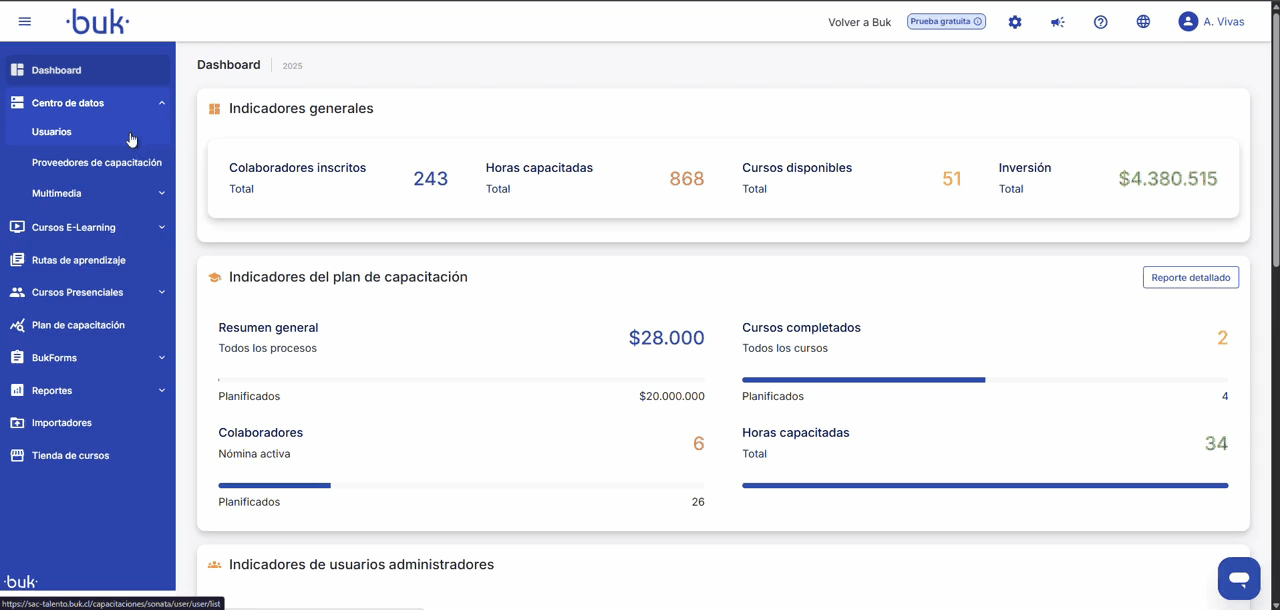The width and height of the screenshot is (1280, 610).
Task: Expand the Cursos Presenciales menu
Action: coord(161,293)
